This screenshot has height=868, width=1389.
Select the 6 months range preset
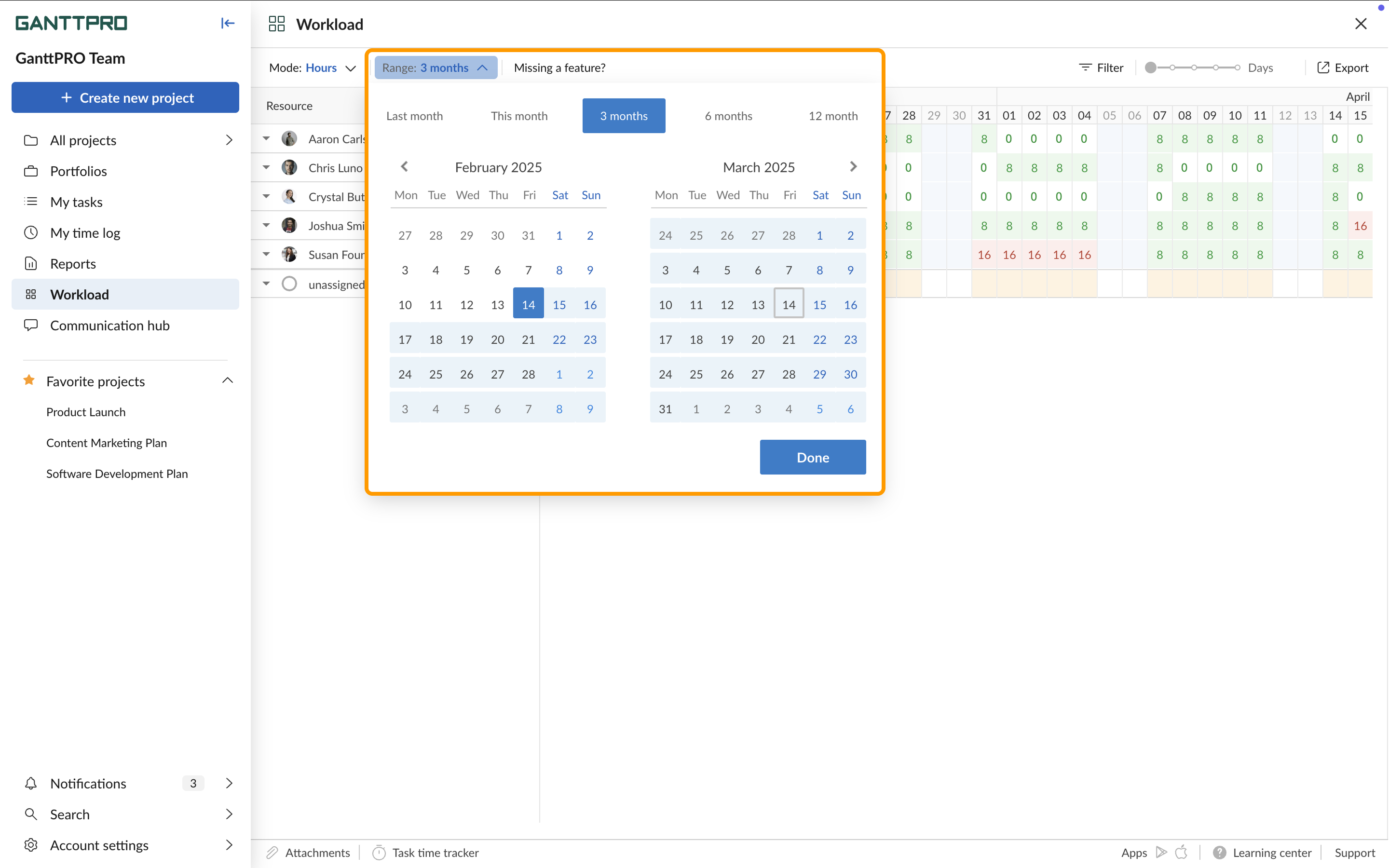click(x=728, y=116)
